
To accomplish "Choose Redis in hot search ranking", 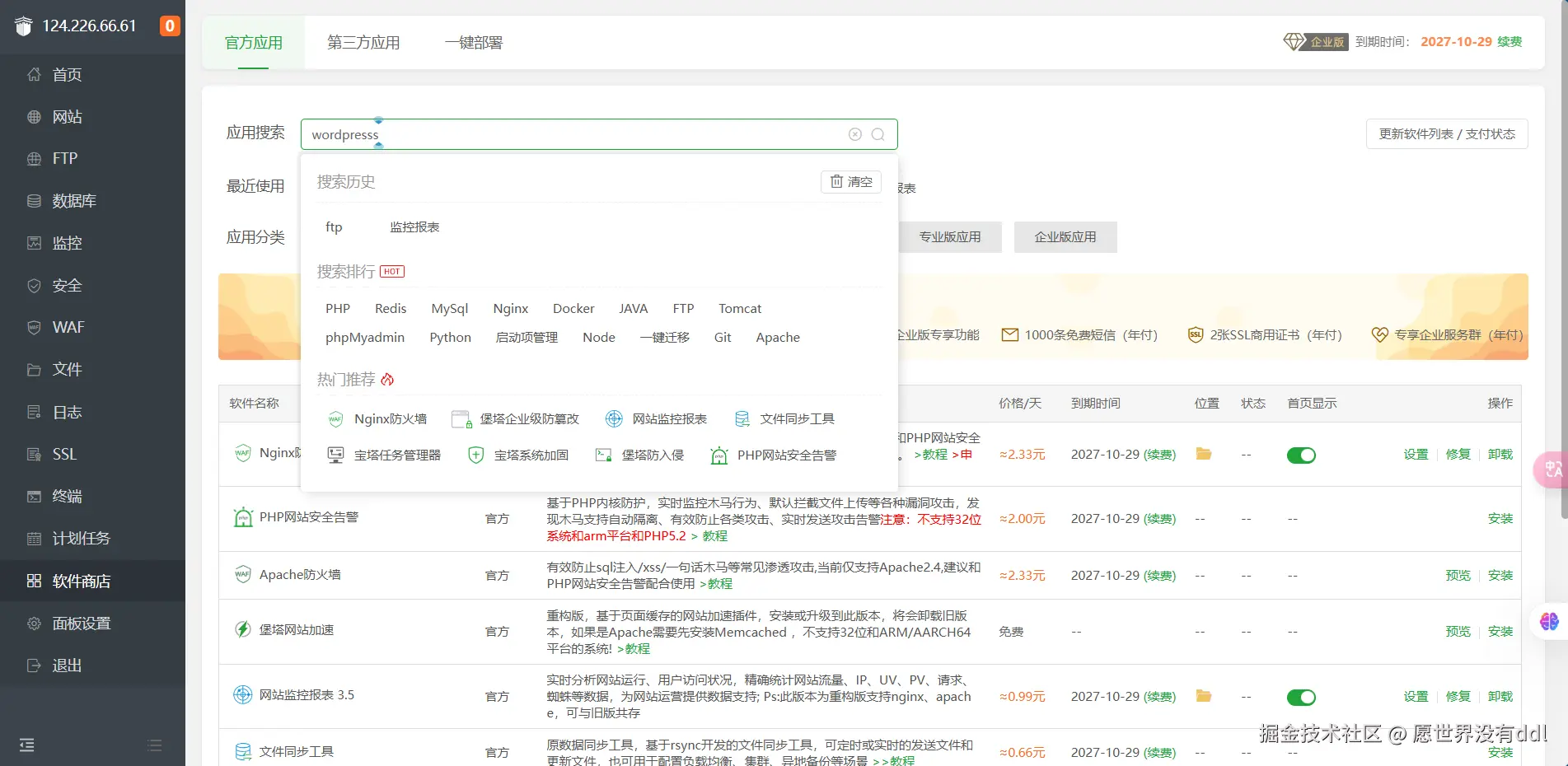I will (391, 309).
